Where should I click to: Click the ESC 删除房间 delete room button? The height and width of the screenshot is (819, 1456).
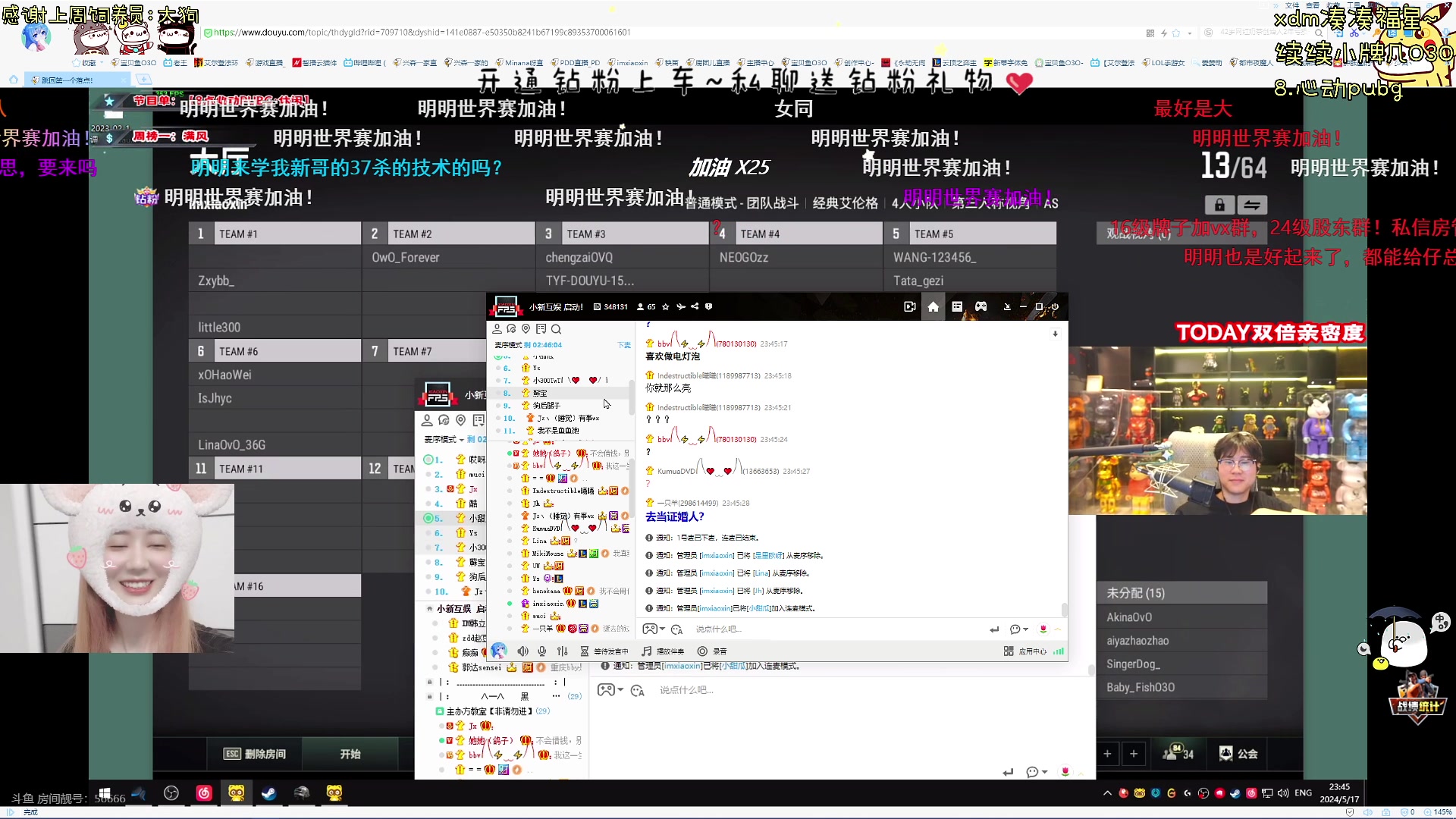(x=255, y=753)
